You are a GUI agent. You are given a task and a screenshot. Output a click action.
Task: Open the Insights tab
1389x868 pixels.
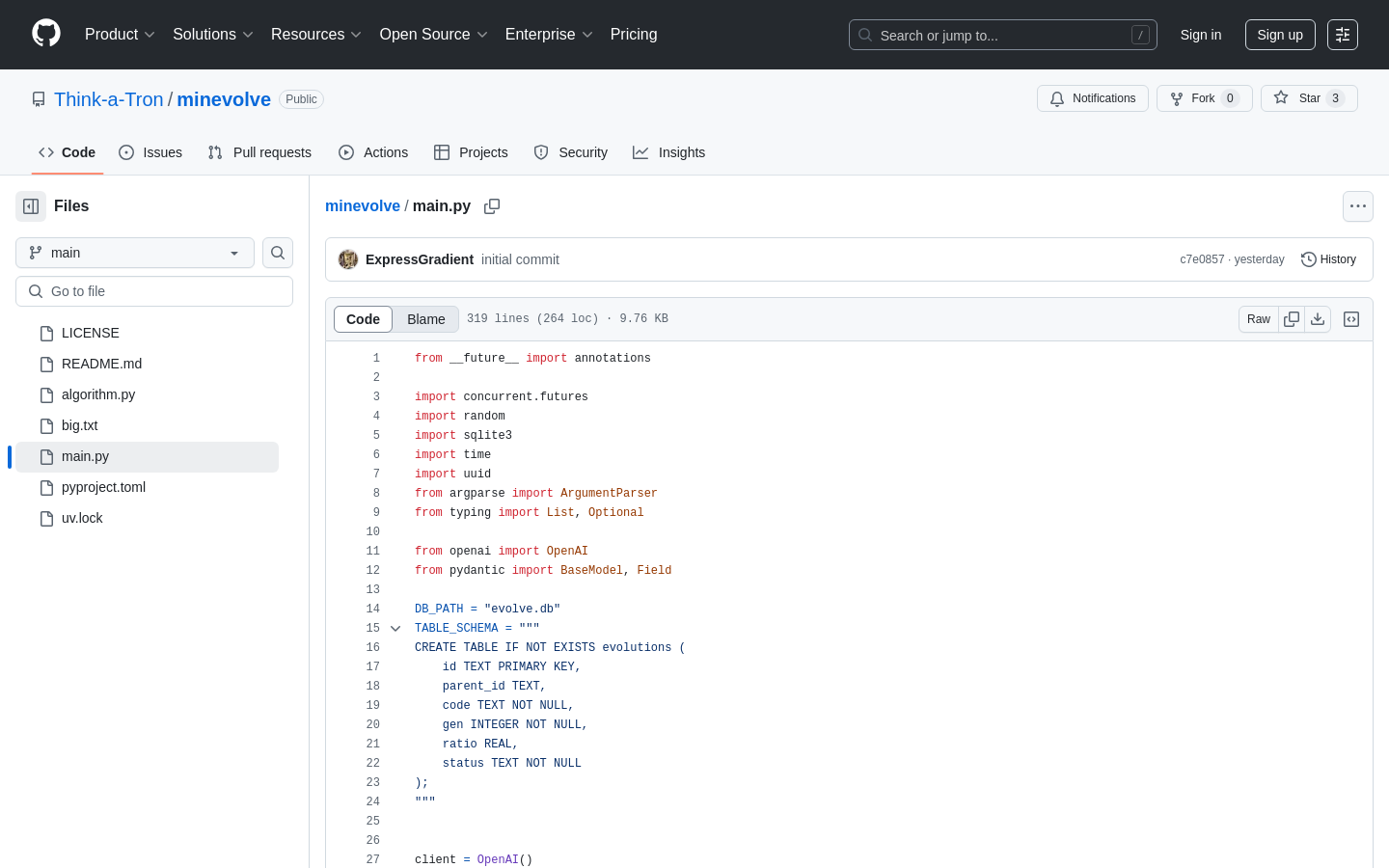point(669,152)
